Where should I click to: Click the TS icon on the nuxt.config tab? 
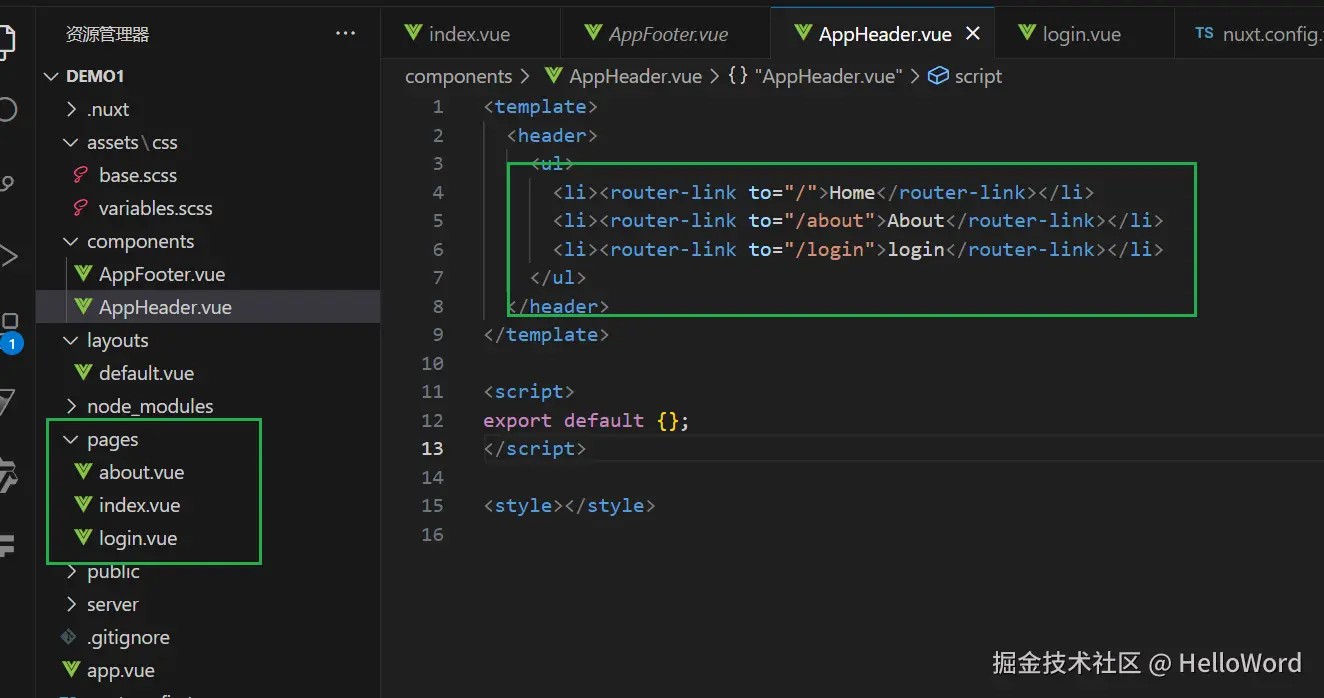1204,33
